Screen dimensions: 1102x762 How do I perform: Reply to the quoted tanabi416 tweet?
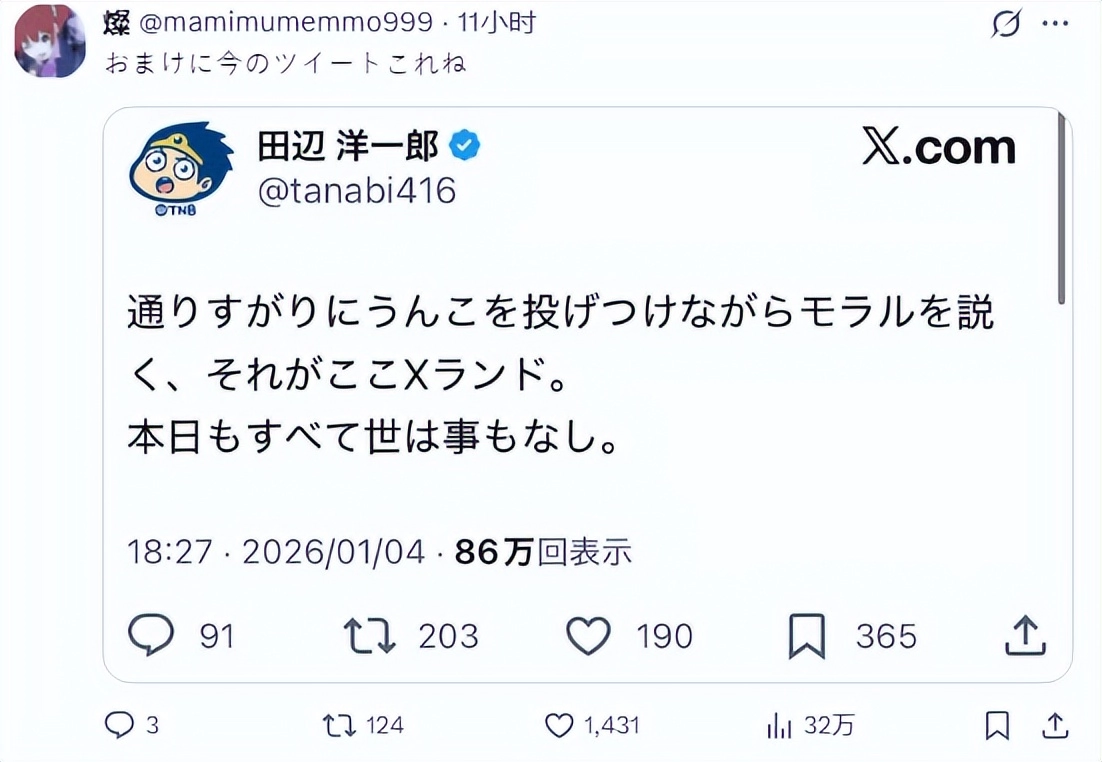pyautogui.click(x=151, y=634)
